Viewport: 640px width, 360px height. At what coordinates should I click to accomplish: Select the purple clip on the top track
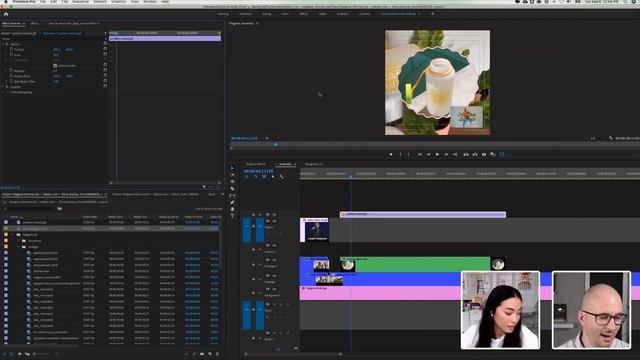[x=423, y=214]
